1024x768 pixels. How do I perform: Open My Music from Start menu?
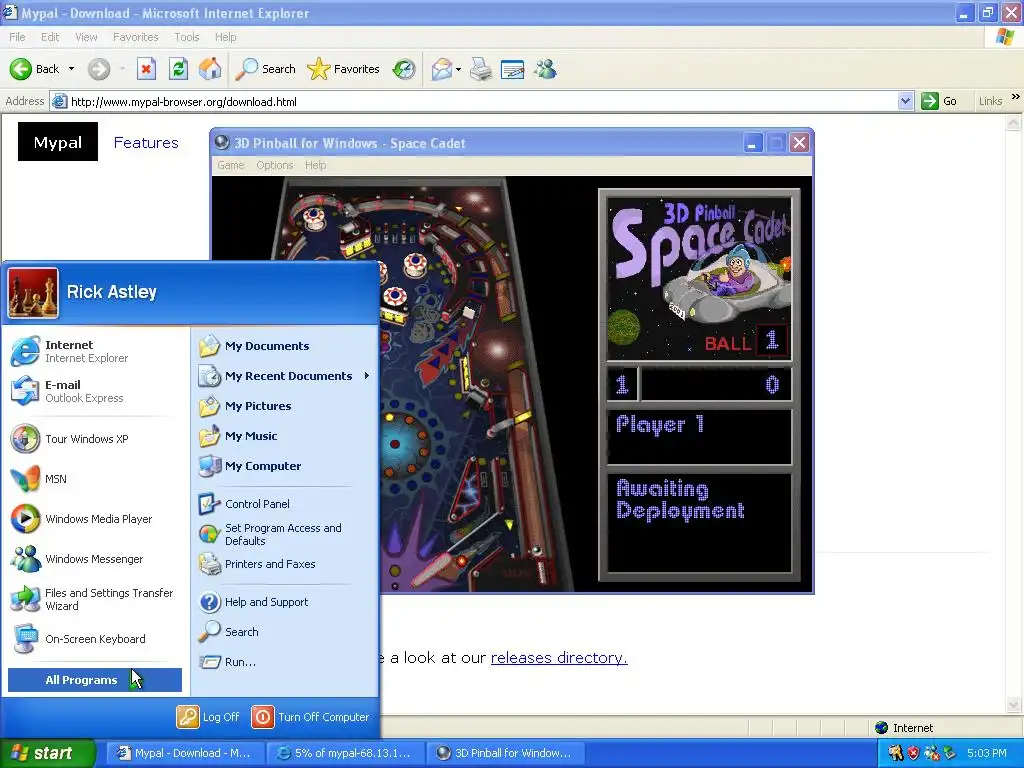285,436
